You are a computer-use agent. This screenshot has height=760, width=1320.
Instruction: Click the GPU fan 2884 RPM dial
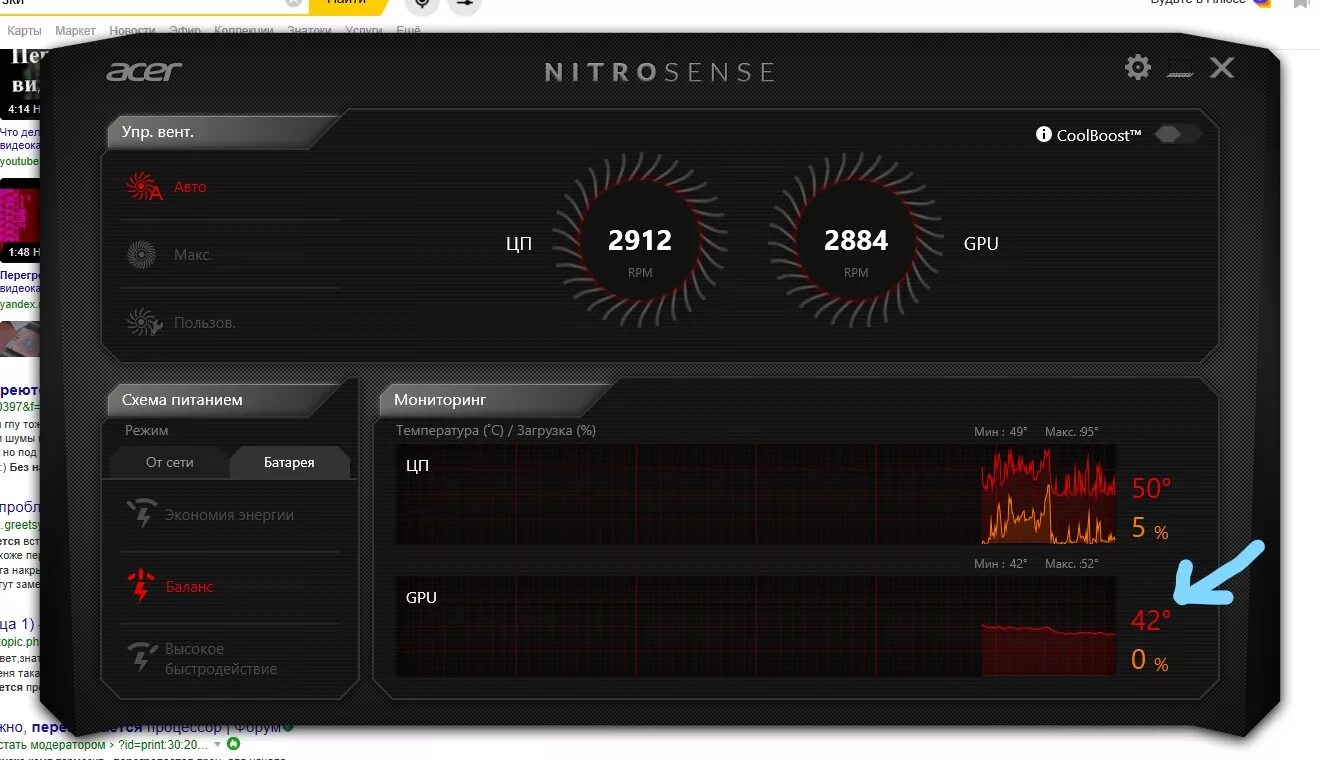(x=856, y=242)
